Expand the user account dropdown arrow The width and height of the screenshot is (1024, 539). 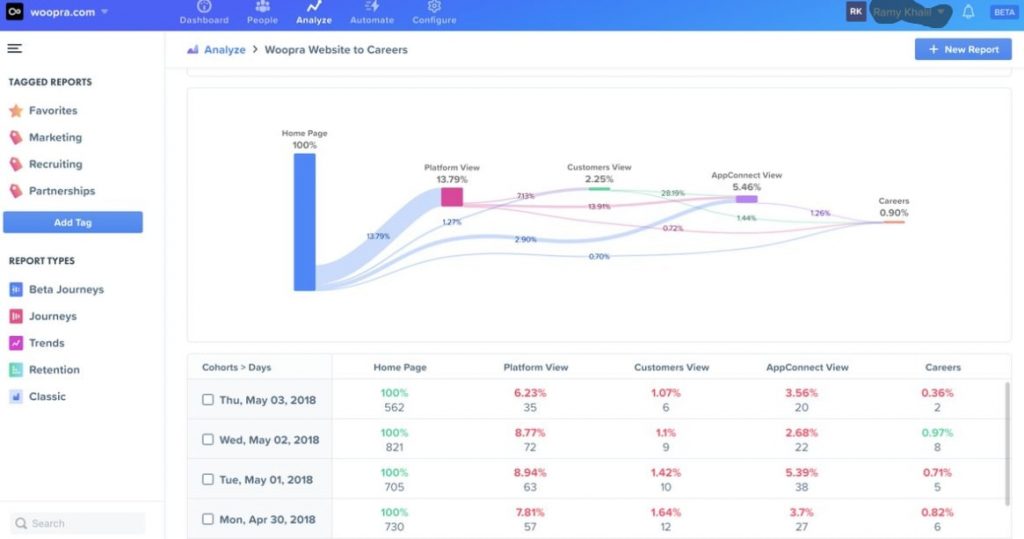[941, 12]
